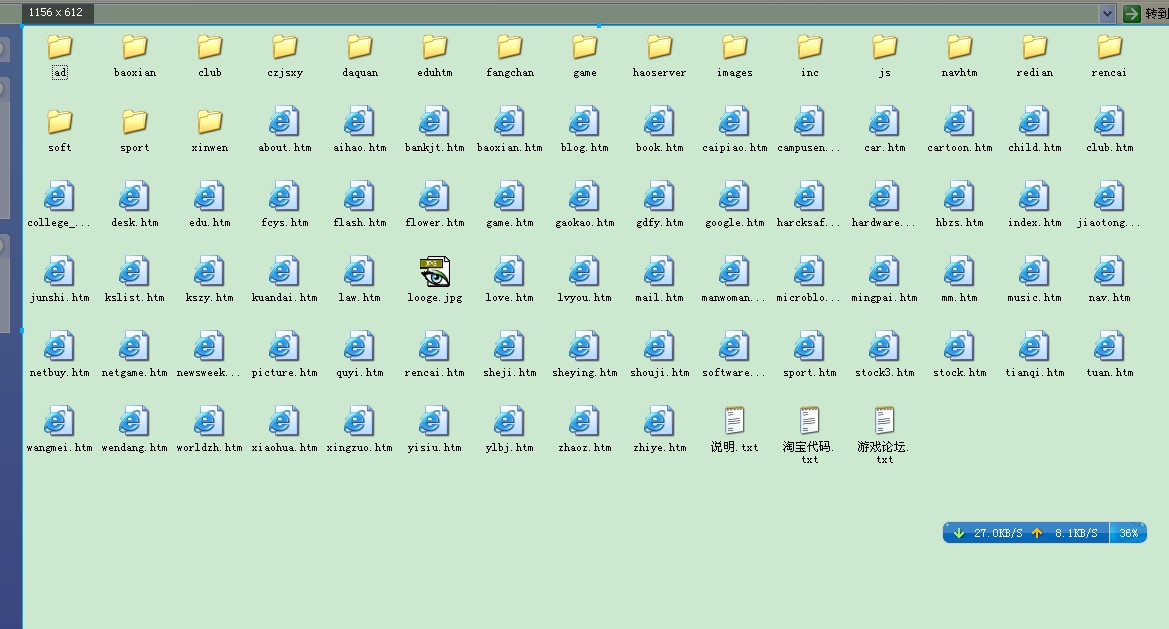Select the google.htm file icon
The height and width of the screenshot is (629, 1169).
click(x=734, y=197)
